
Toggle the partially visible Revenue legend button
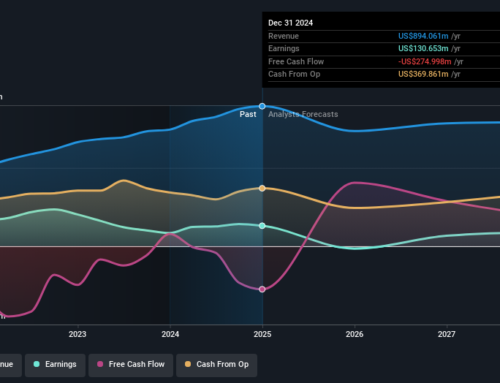[11, 365]
